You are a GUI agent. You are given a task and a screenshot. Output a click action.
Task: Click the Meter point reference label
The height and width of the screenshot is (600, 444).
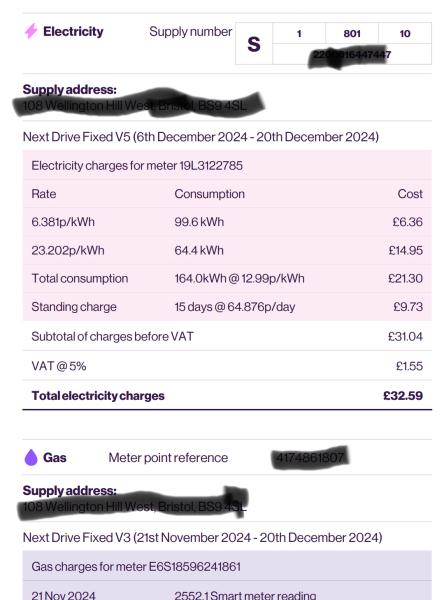click(168, 457)
